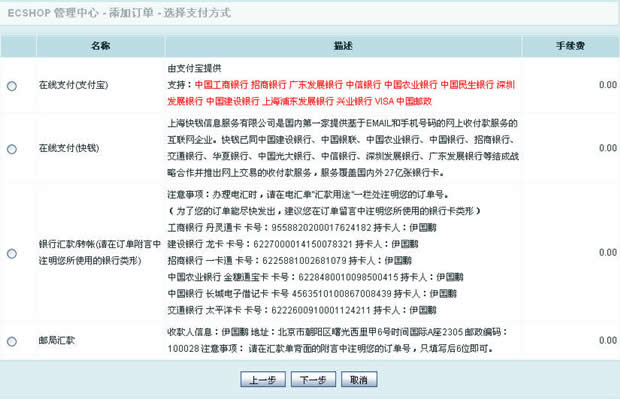Click the 上一步 button
620x399 pixels.
tap(263, 380)
